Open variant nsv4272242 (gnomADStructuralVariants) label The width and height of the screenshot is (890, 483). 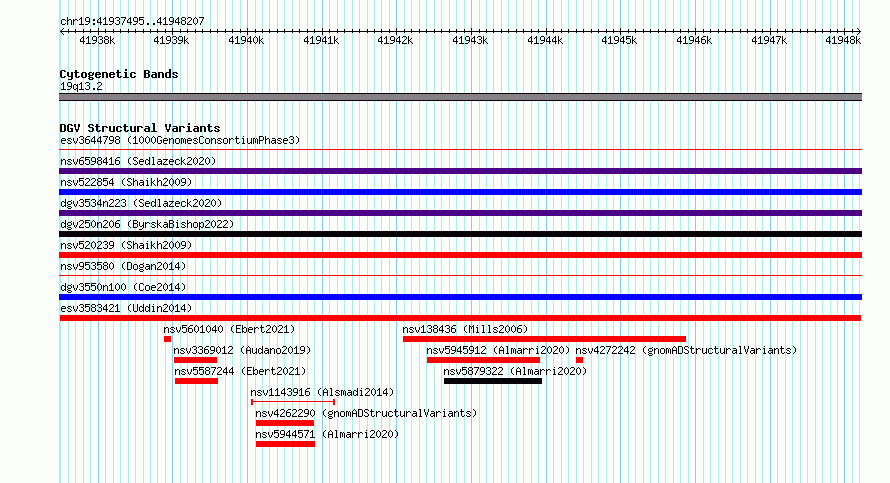pos(686,350)
